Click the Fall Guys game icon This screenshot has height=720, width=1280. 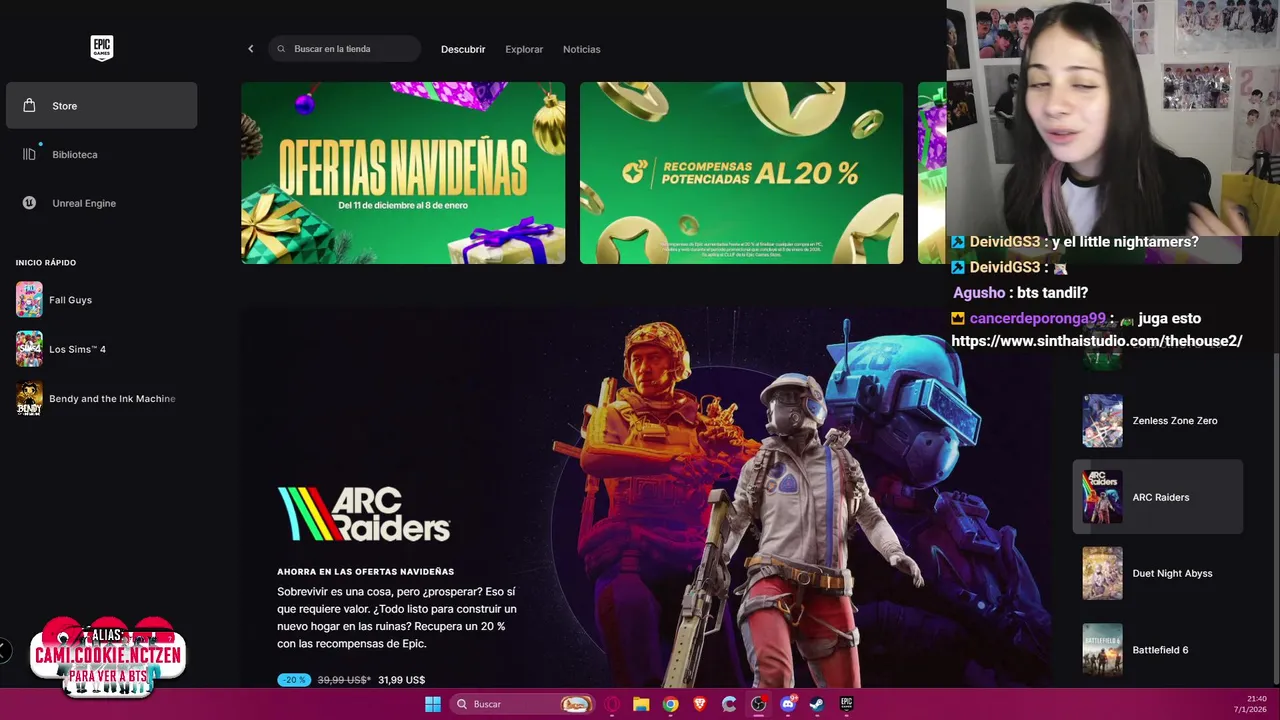(29, 300)
